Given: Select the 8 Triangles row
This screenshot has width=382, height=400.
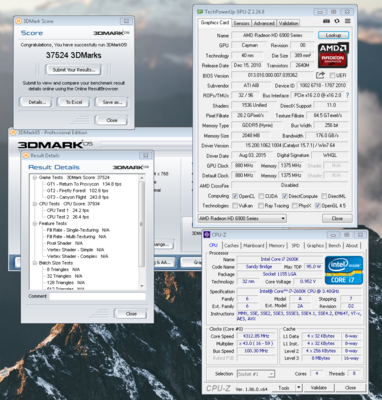Looking at the screenshot, I should click(x=63, y=270).
